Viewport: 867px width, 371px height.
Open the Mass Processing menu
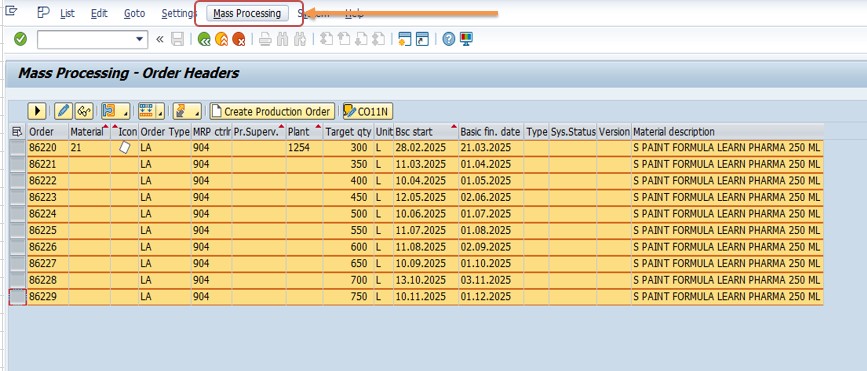(x=247, y=13)
